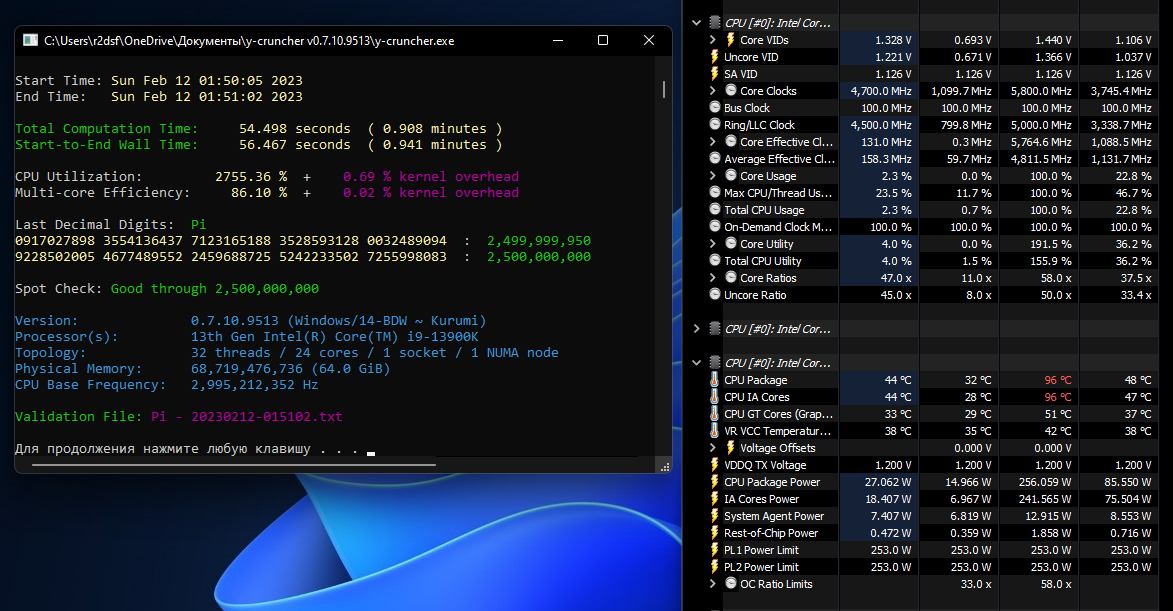Viewport: 1173px width, 611px height.
Task: Click the clock icon beside Core Clocks
Action: click(731, 90)
